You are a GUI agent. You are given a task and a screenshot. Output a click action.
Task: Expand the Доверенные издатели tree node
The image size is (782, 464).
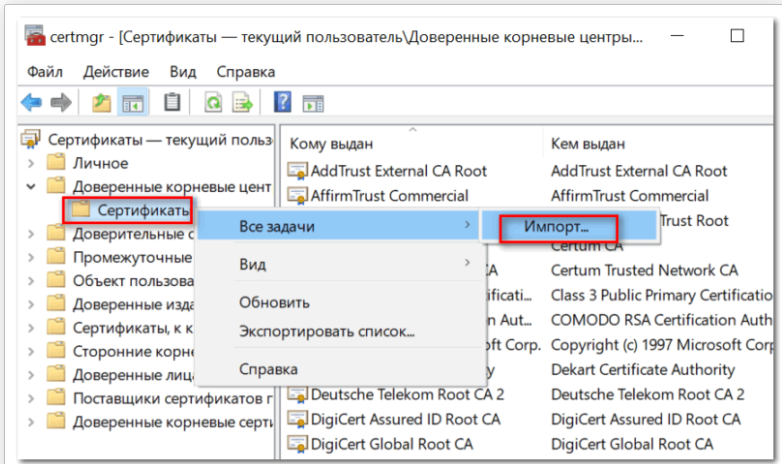[x=31, y=304]
